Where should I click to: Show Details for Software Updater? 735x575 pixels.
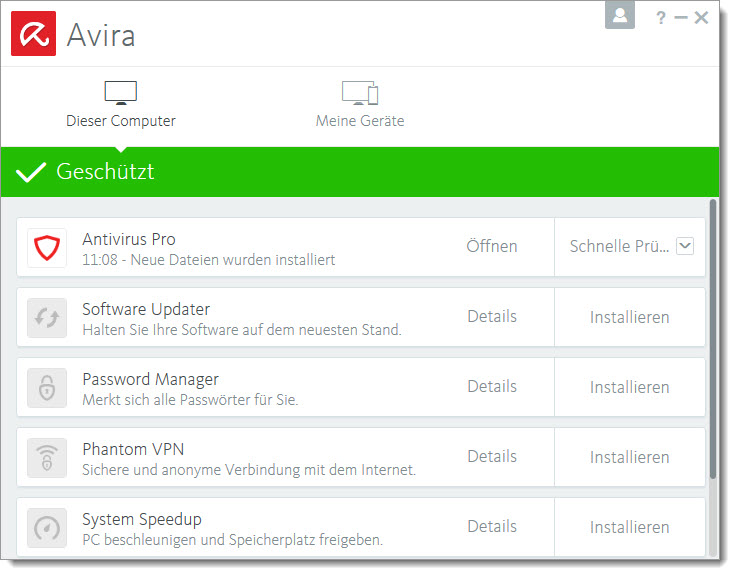click(492, 316)
